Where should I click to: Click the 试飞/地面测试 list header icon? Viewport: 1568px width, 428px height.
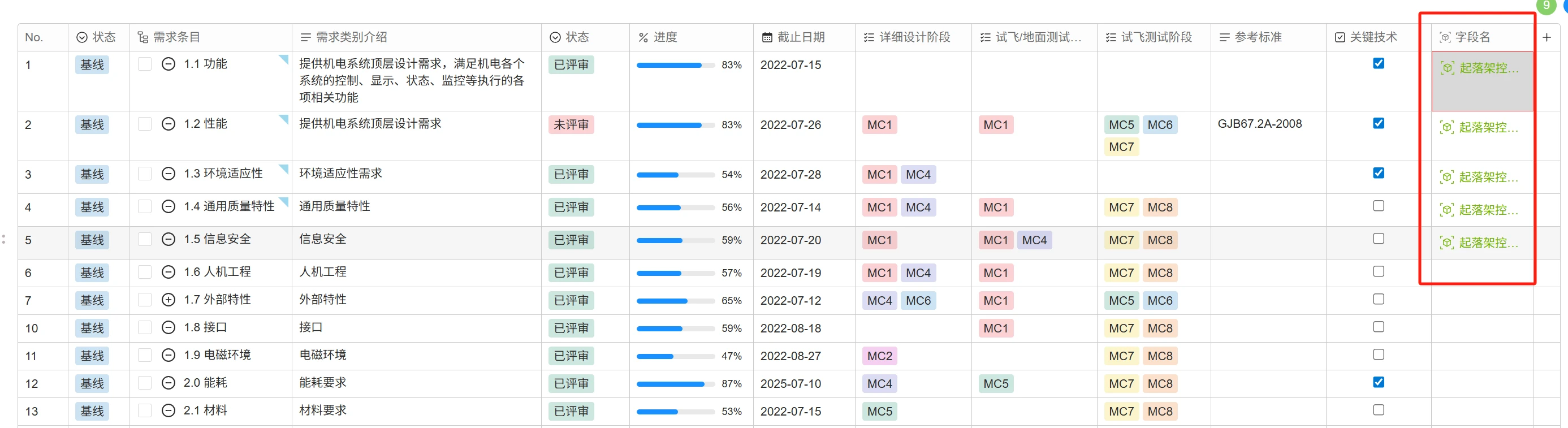pos(986,37)
